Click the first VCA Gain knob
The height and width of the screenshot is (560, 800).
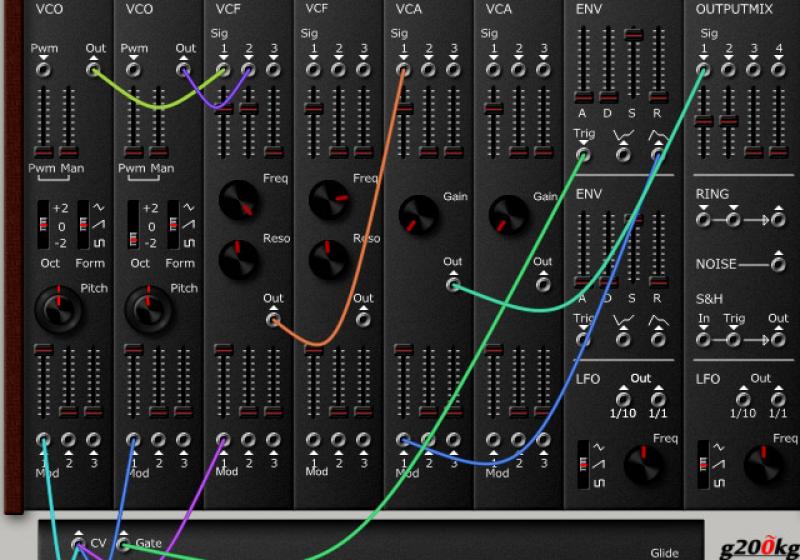pos(419,215)
